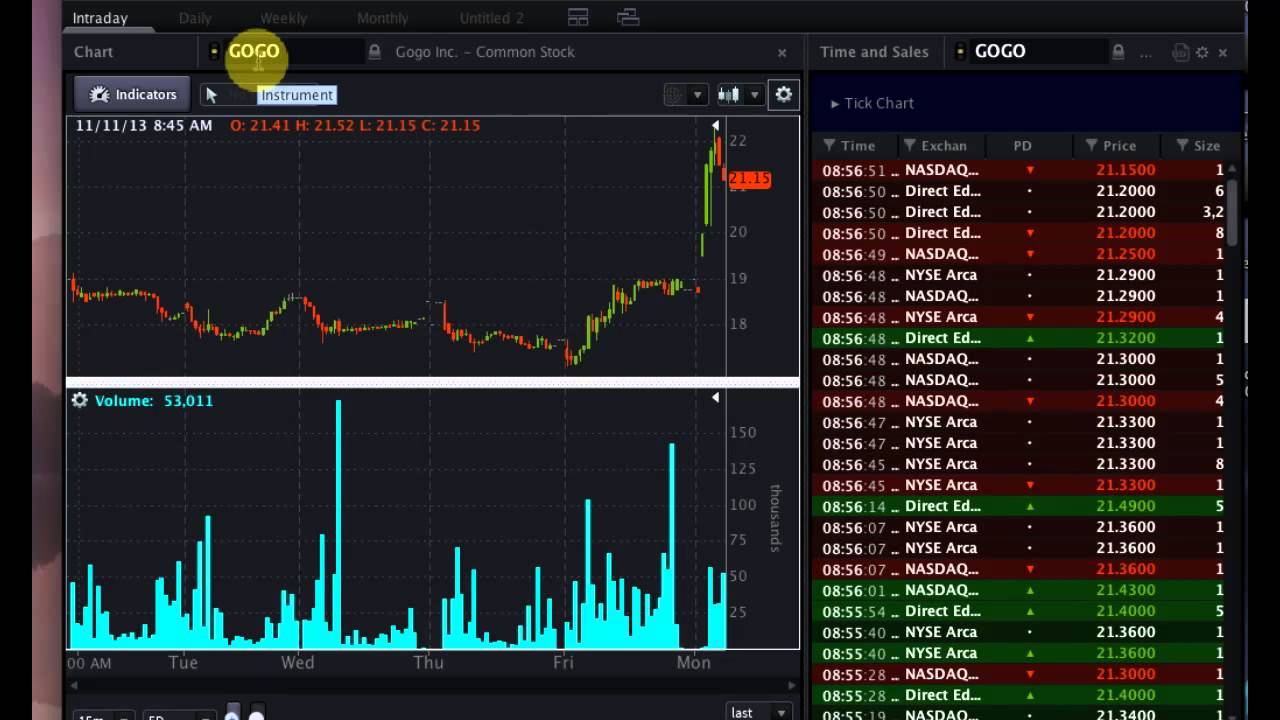The width and height of the screenshot is (1280, 720).
Task: Click the Chart panel symbol link icon
Action: pos(214,52)
